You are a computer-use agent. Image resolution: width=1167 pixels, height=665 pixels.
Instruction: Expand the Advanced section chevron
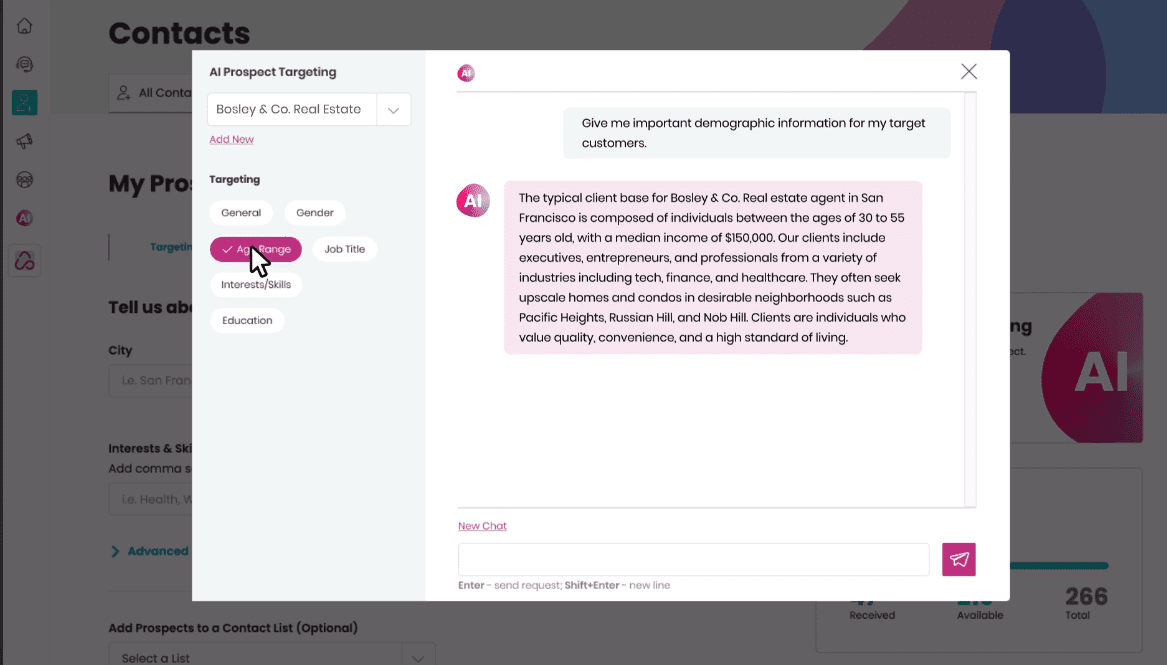pos(115,551)
